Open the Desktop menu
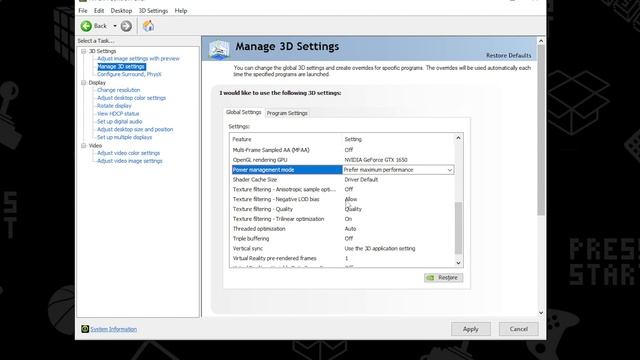Viewport: 640px width, 360px height. pyautogui.click(x=121, y=11)
